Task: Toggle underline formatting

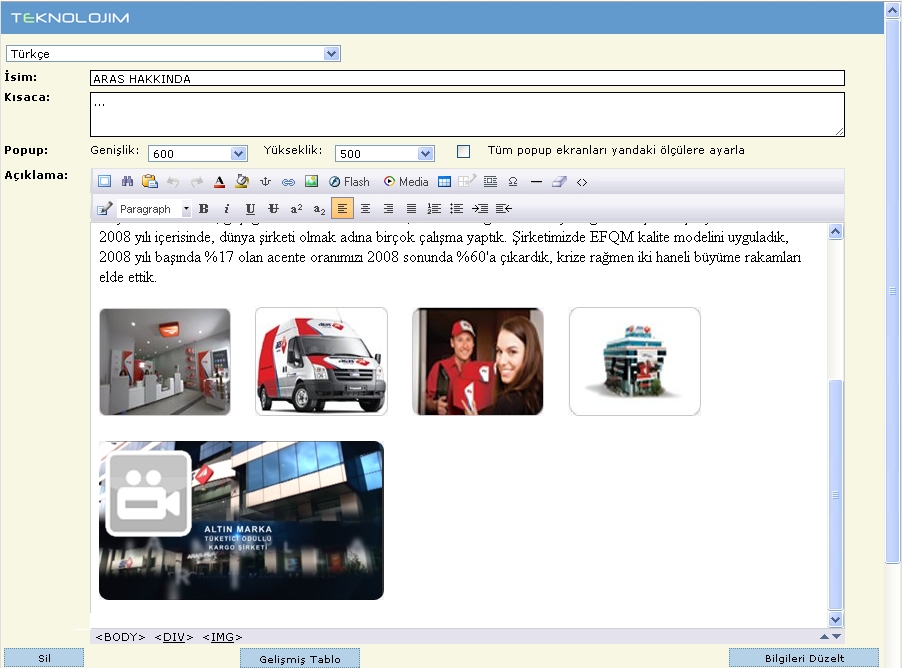Action: click(x=250, y=208)
